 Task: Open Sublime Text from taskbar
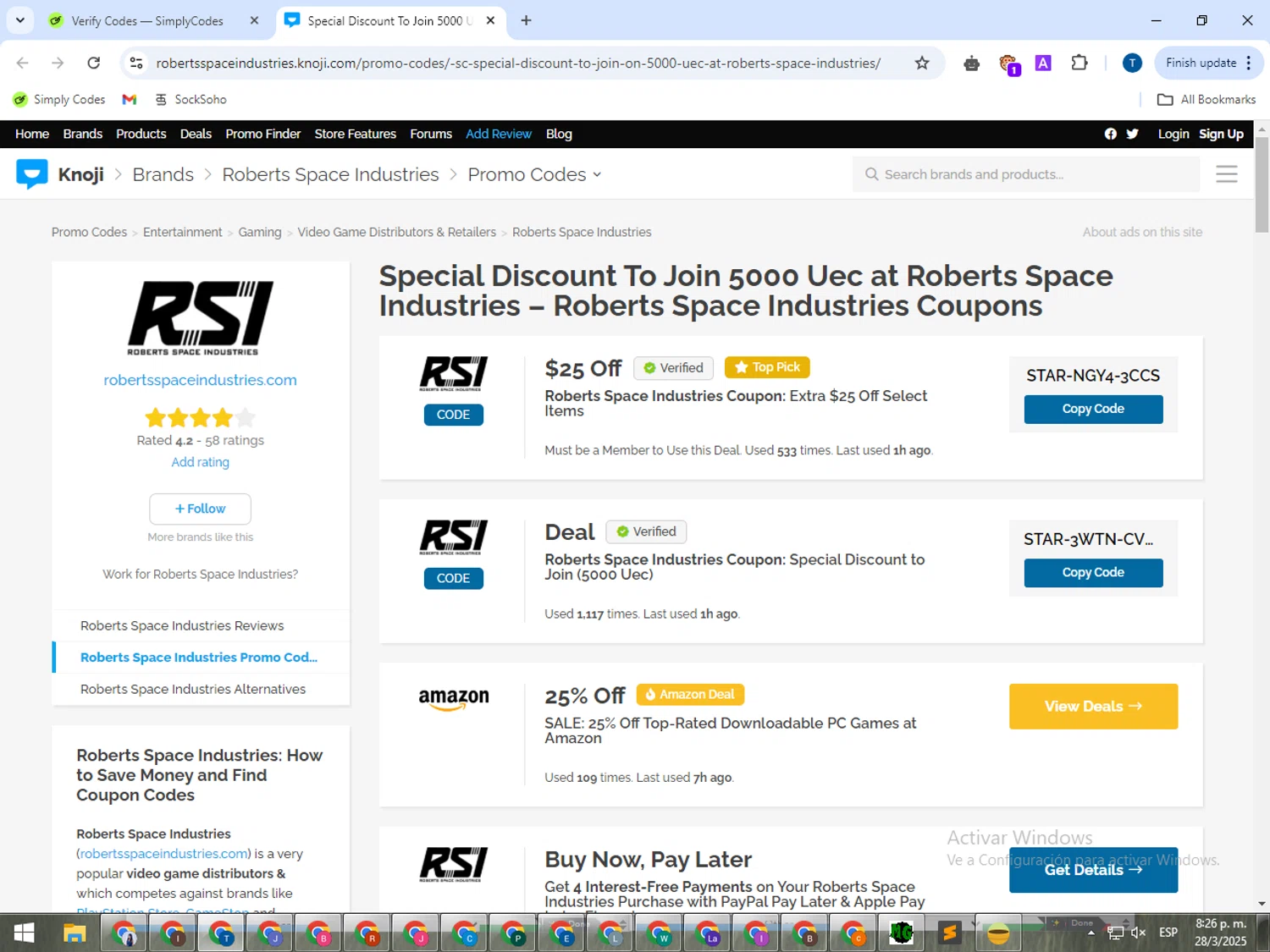(950, 933)
